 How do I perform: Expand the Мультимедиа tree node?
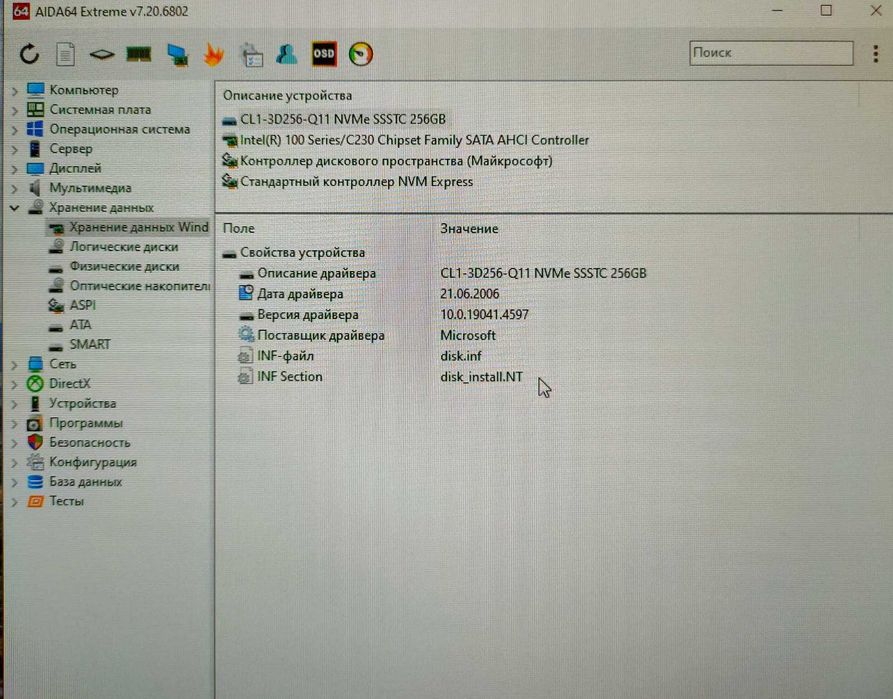click(x=15, y=189)
